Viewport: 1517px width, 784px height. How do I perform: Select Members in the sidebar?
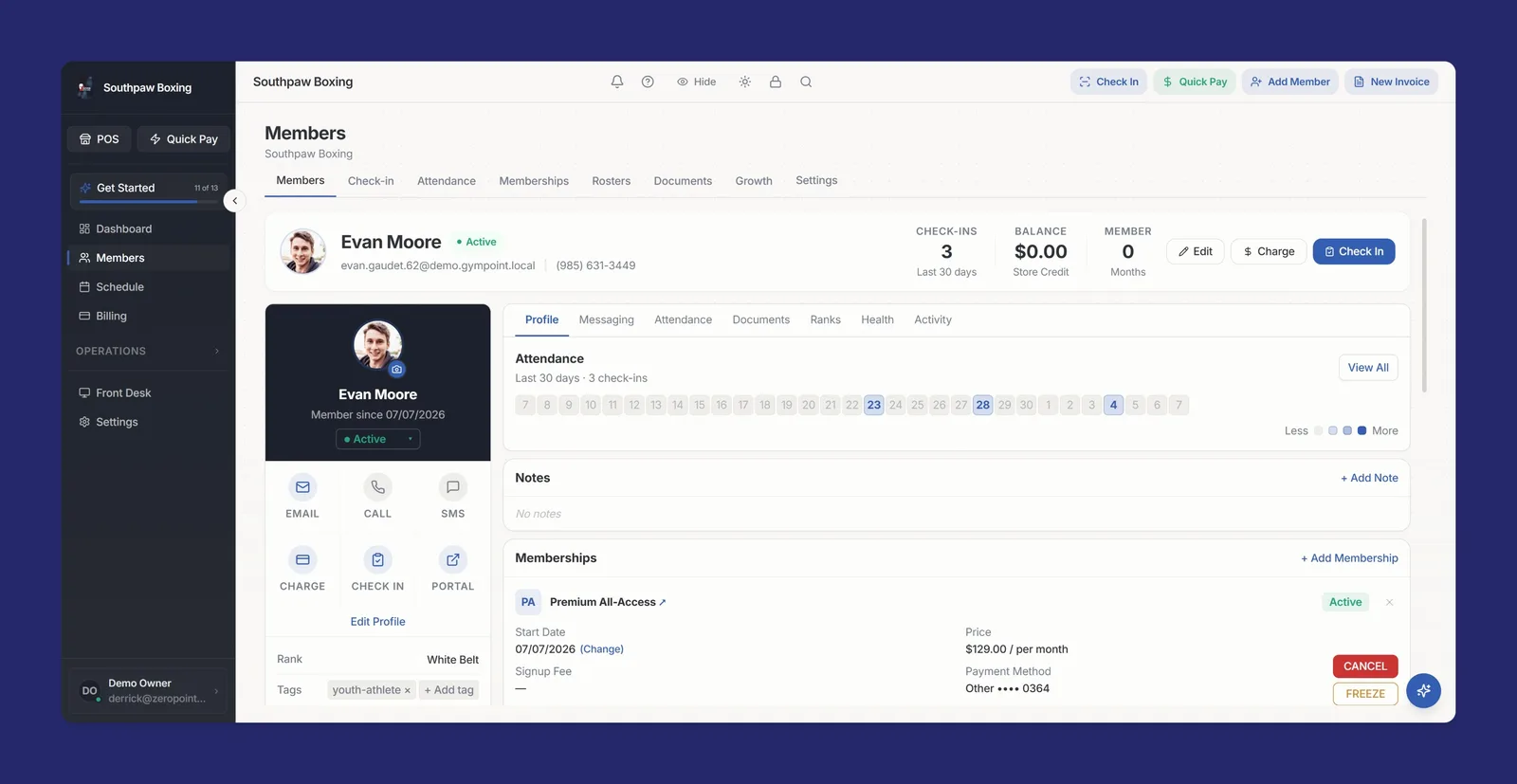[x=150, y=258]
